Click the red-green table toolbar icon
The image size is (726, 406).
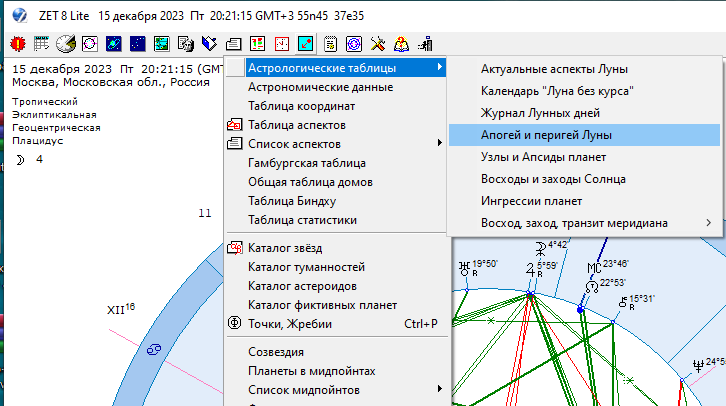(257, 44)
